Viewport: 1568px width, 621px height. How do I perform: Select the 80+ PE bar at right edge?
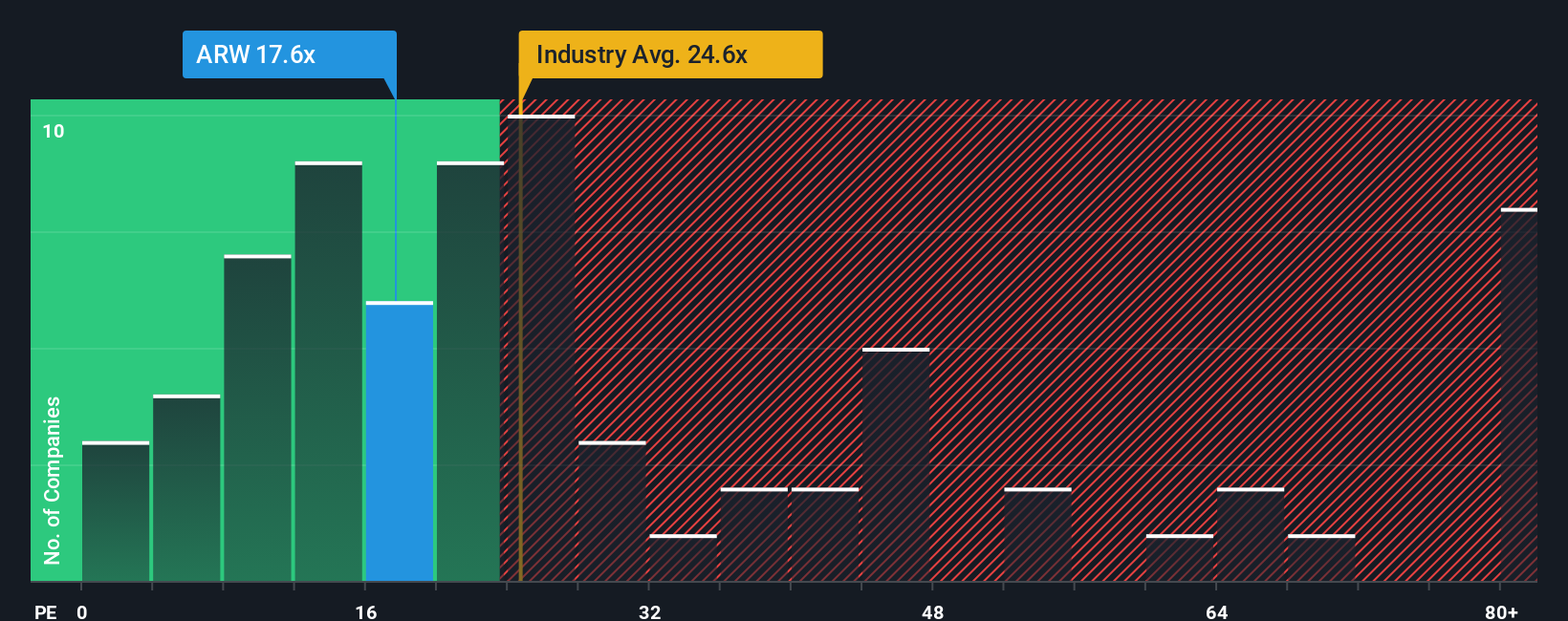coord(1519,395)
